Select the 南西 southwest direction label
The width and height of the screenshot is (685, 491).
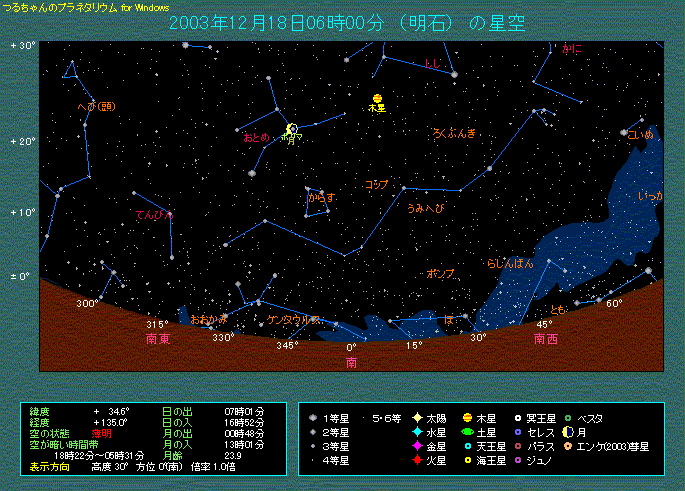pyautogui.click(x=545, y=339)
